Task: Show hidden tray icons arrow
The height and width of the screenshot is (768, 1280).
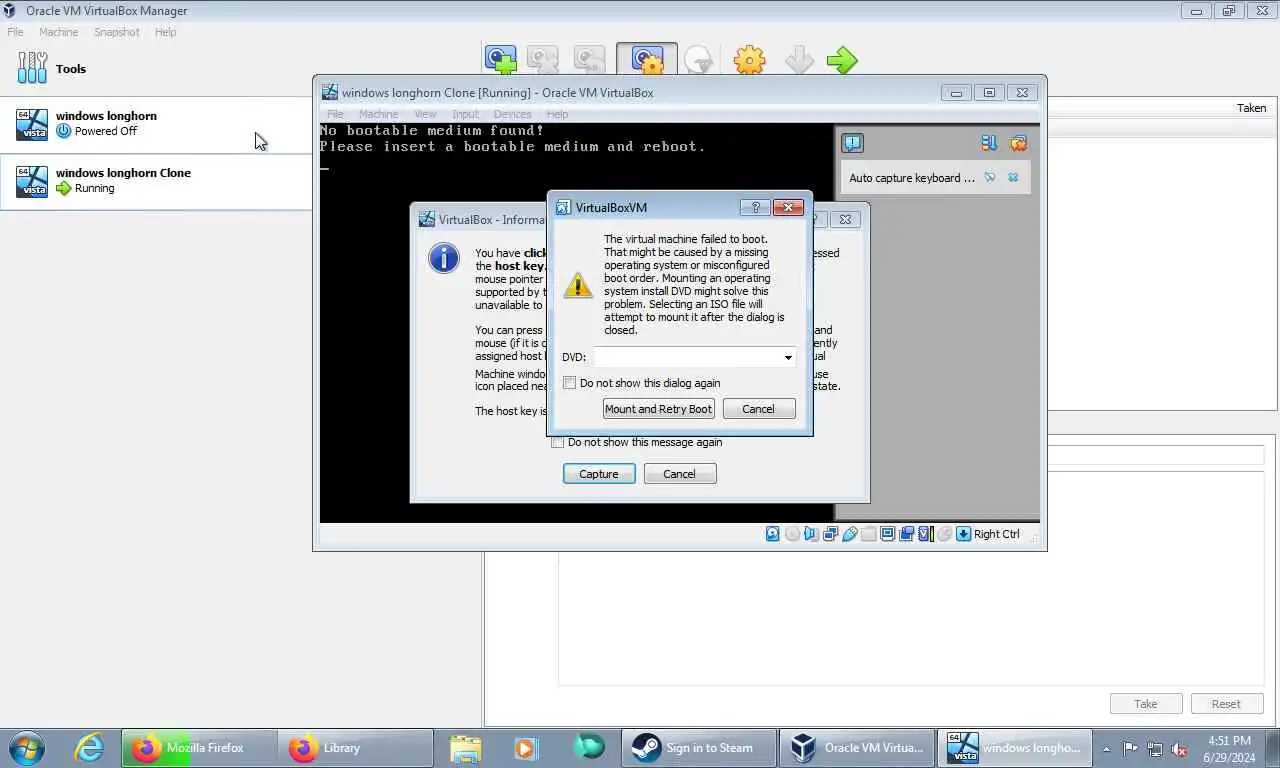Action: (1106, 748)
